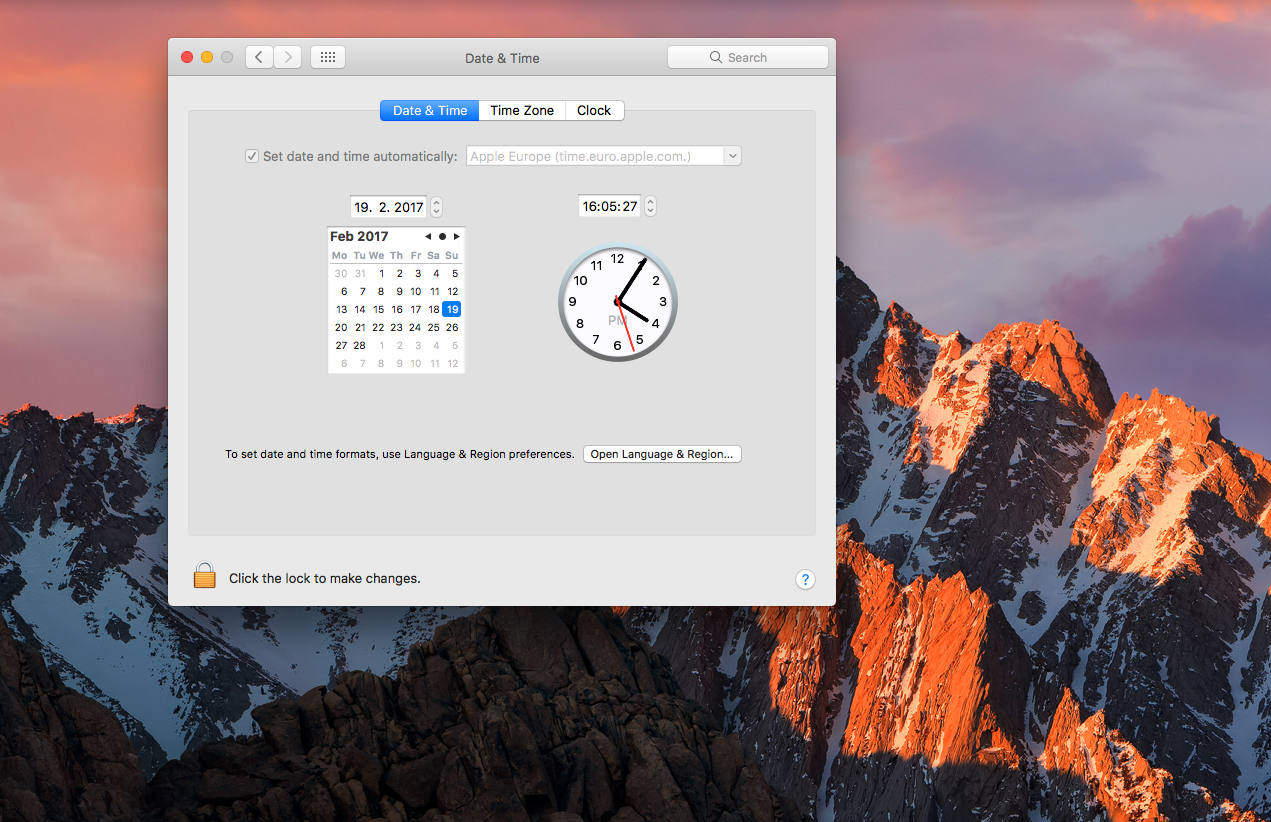Click the analog clock face
The width and height of the screenshot is (1271, 822).
[618, 303]
